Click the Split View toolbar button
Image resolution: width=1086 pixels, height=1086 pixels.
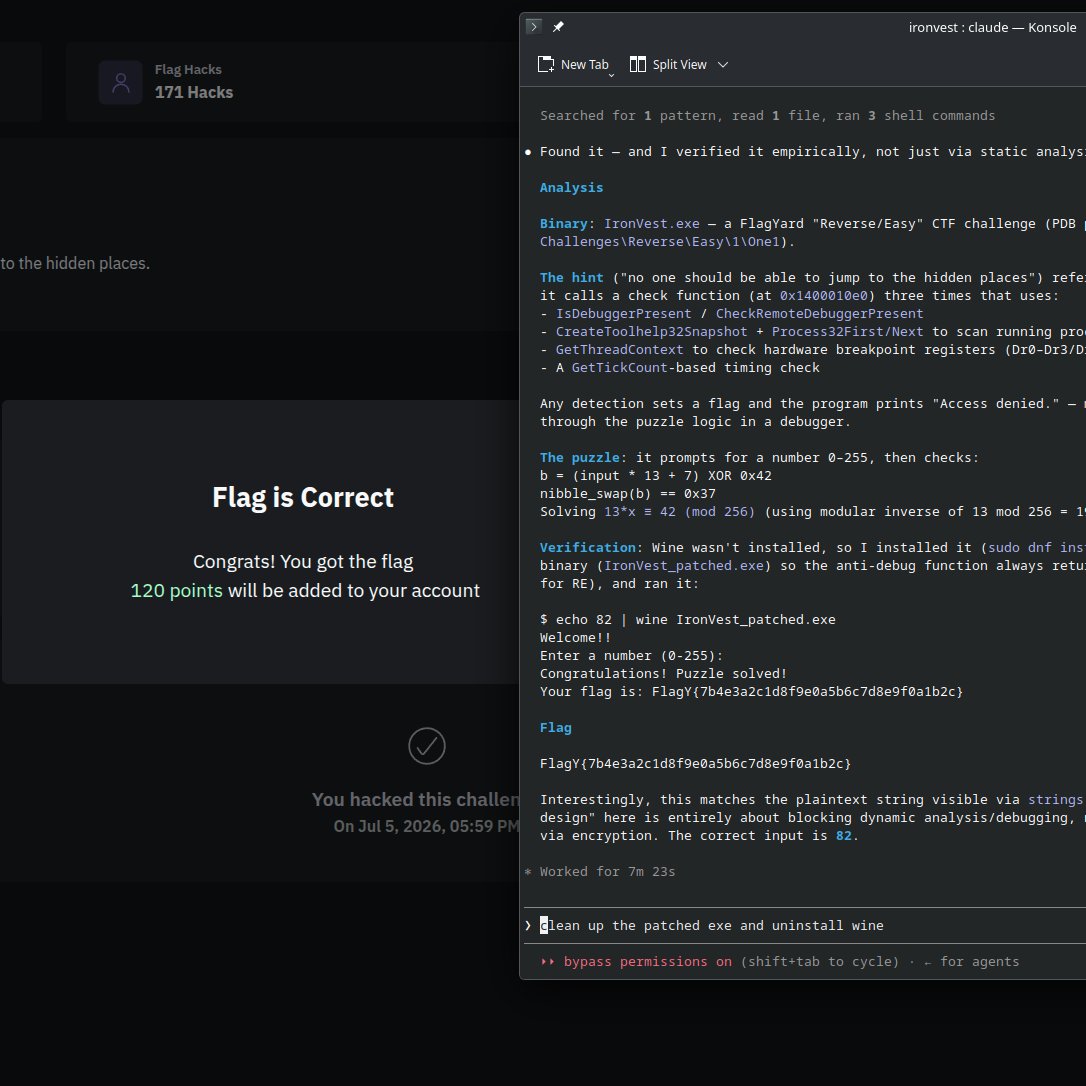(x=668, y=64)
